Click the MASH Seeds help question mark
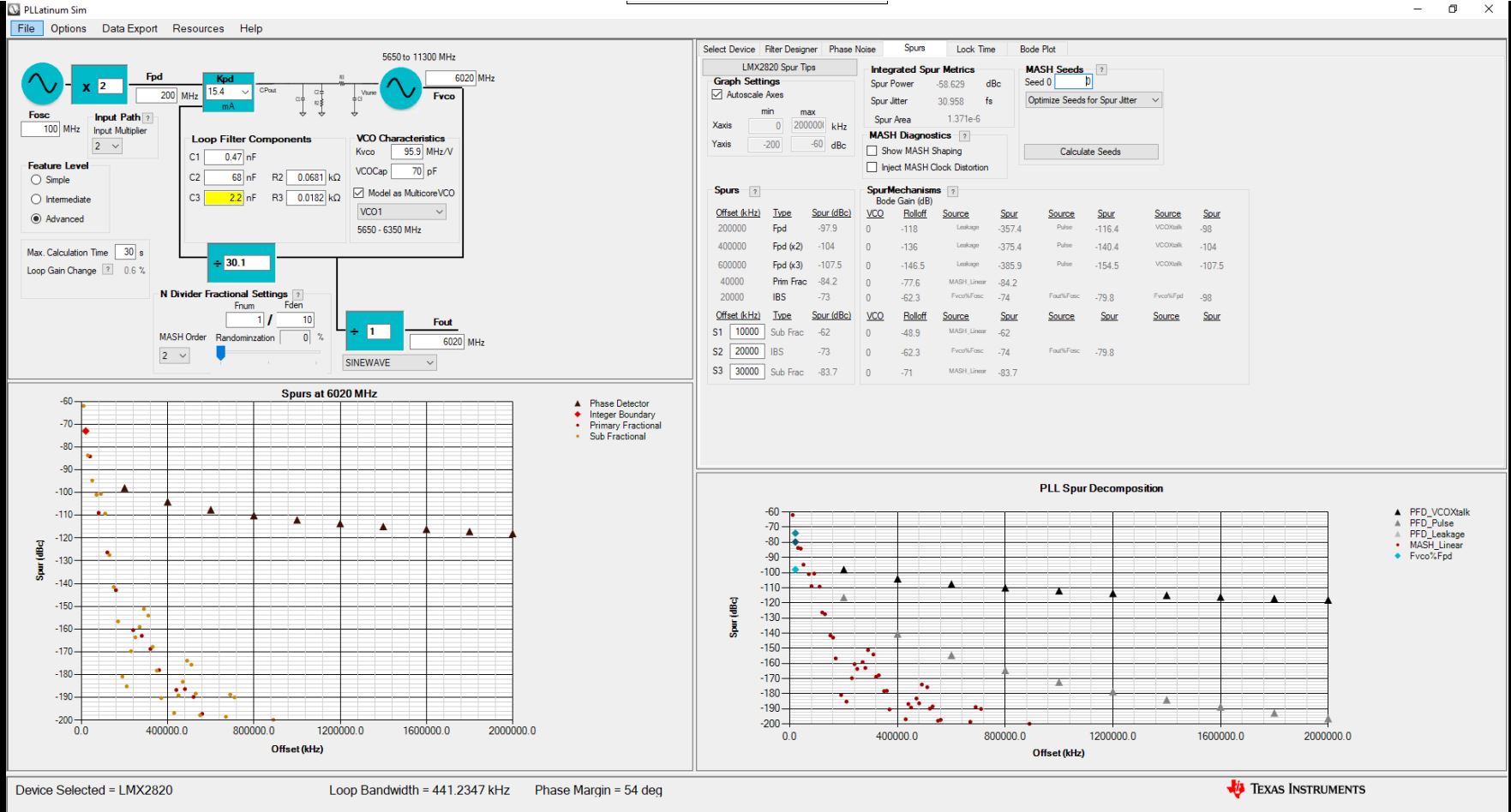The width and height of the screenshot is (1511, 812). pyautogui.click(x=1101, y=70)
